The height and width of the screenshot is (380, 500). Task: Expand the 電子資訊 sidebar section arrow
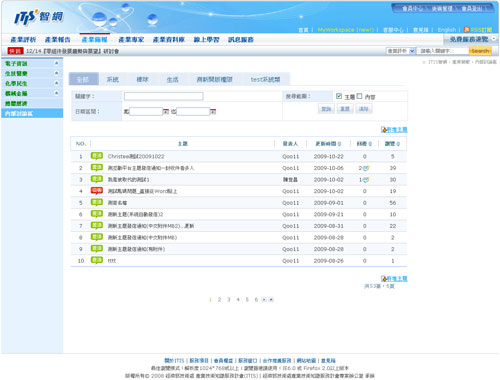coord(56,63)
